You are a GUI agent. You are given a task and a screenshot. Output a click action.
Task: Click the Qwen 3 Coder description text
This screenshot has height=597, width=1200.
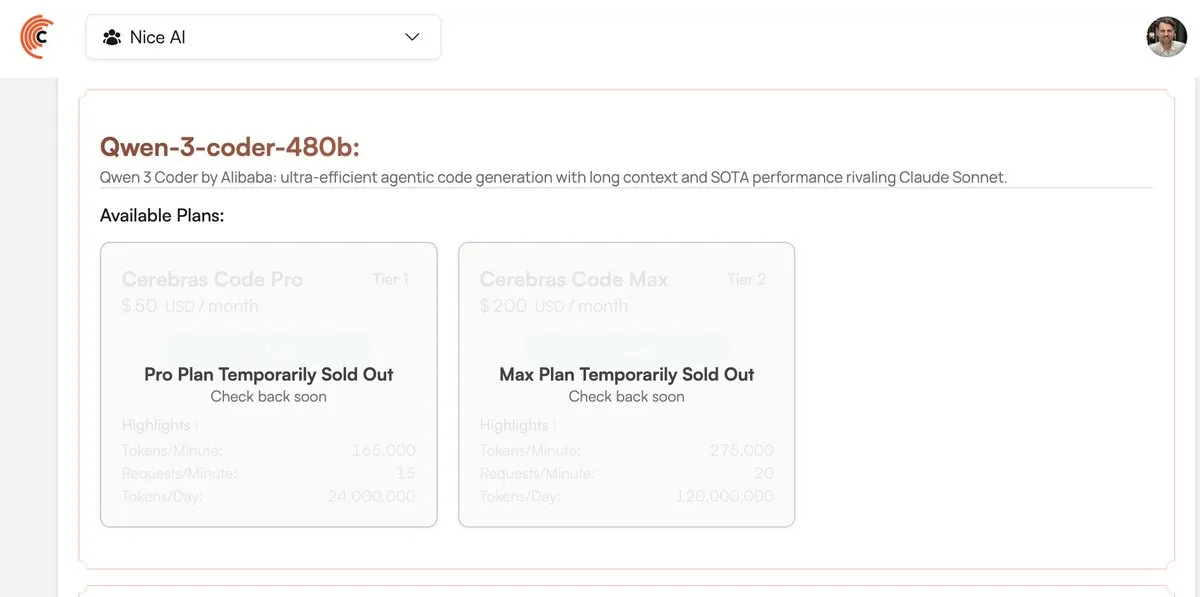click(553, 177)
